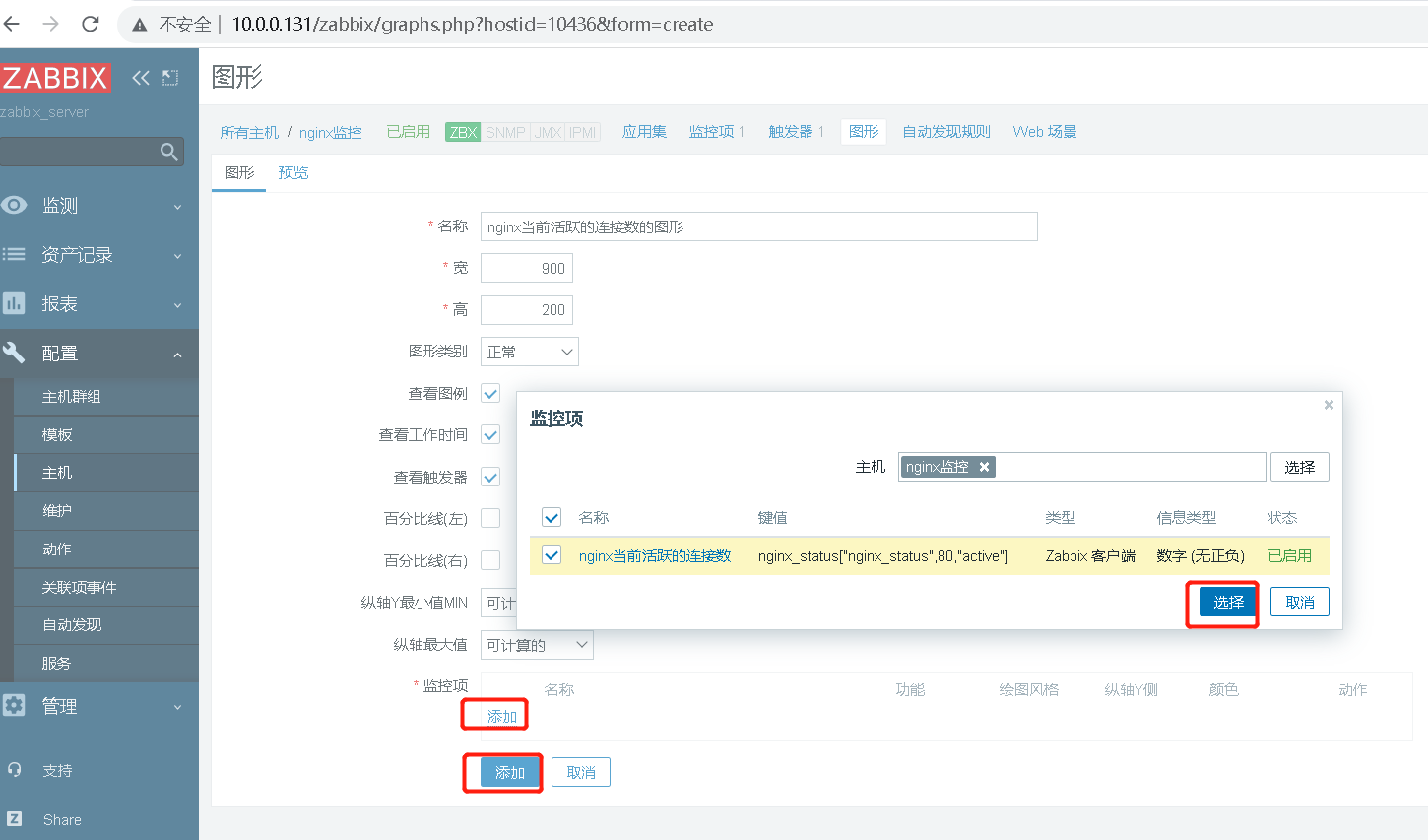
Task: Toggle the select-all checkbox in 监控项 dialog header
Action: (552, 517)
